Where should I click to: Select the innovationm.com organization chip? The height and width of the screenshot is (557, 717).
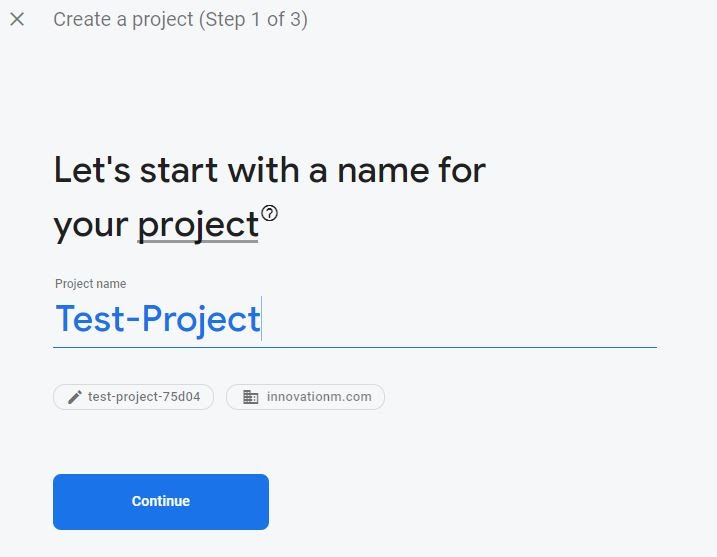pyautogui.click(x=305, y=397)
